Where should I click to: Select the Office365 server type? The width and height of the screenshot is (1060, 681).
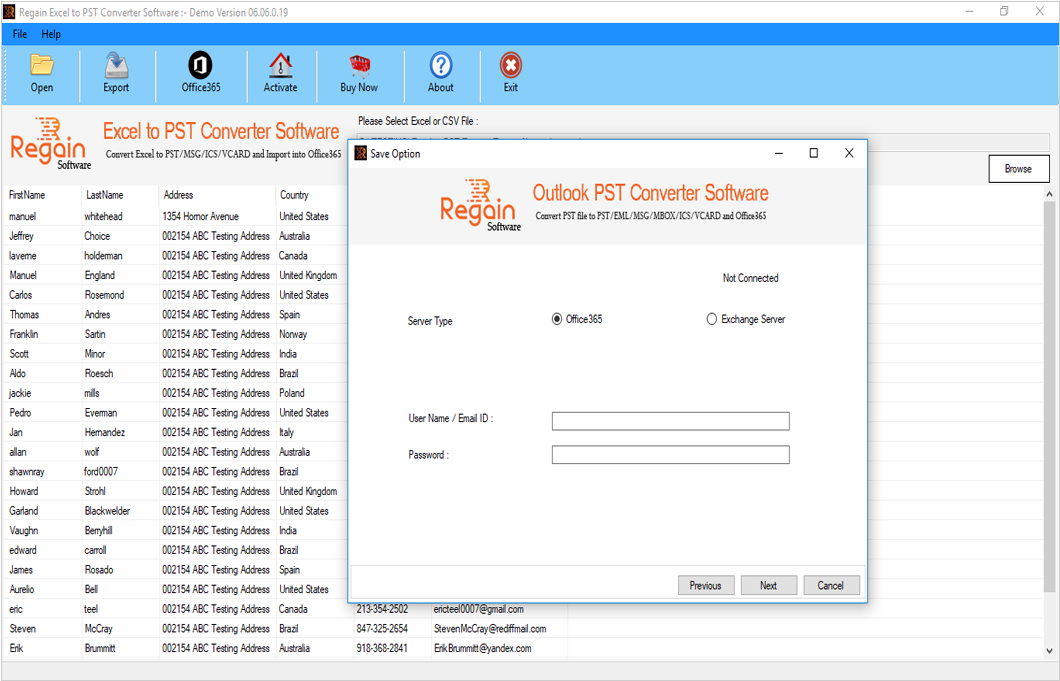pyautogui.click(x=556, y=318)
